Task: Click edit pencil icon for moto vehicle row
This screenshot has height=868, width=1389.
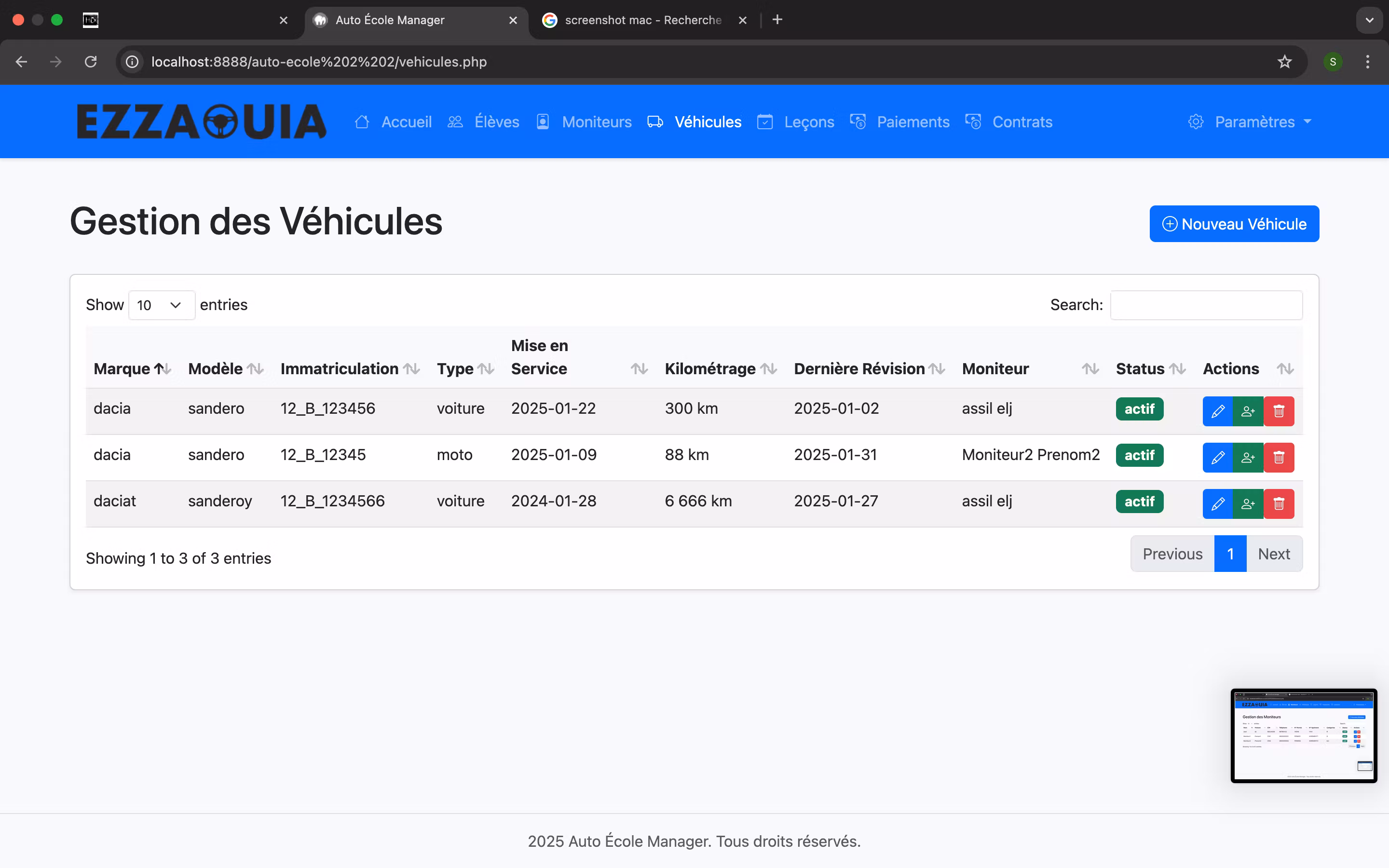Action: (x=1217, y=458)
